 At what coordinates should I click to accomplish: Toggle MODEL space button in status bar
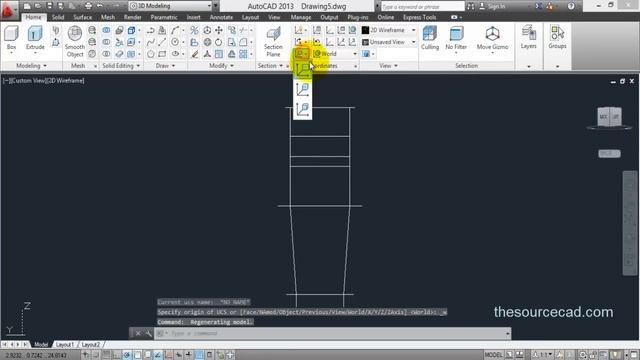[493, 355]
